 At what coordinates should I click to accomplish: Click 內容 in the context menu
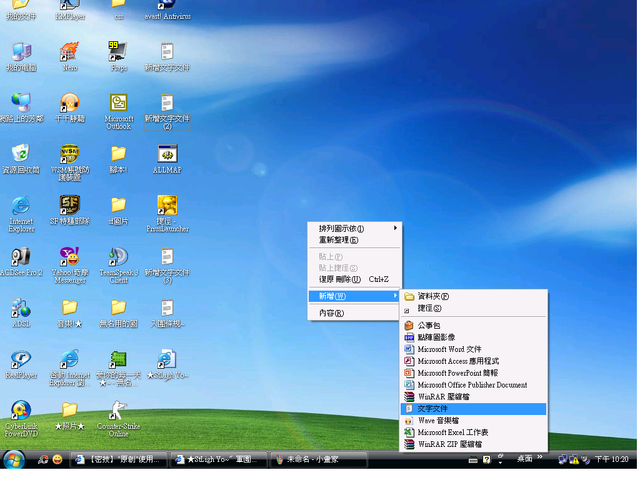(x=331, y=313)
